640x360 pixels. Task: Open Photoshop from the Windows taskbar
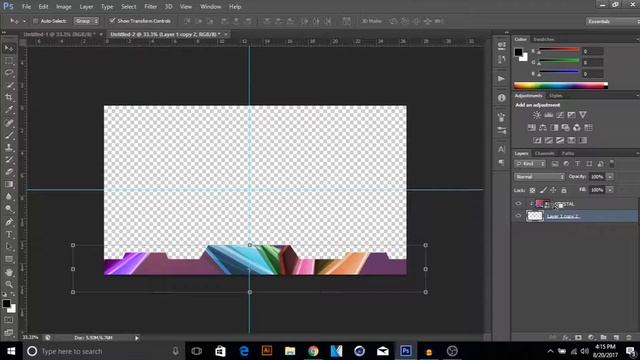tap(406, 351)
